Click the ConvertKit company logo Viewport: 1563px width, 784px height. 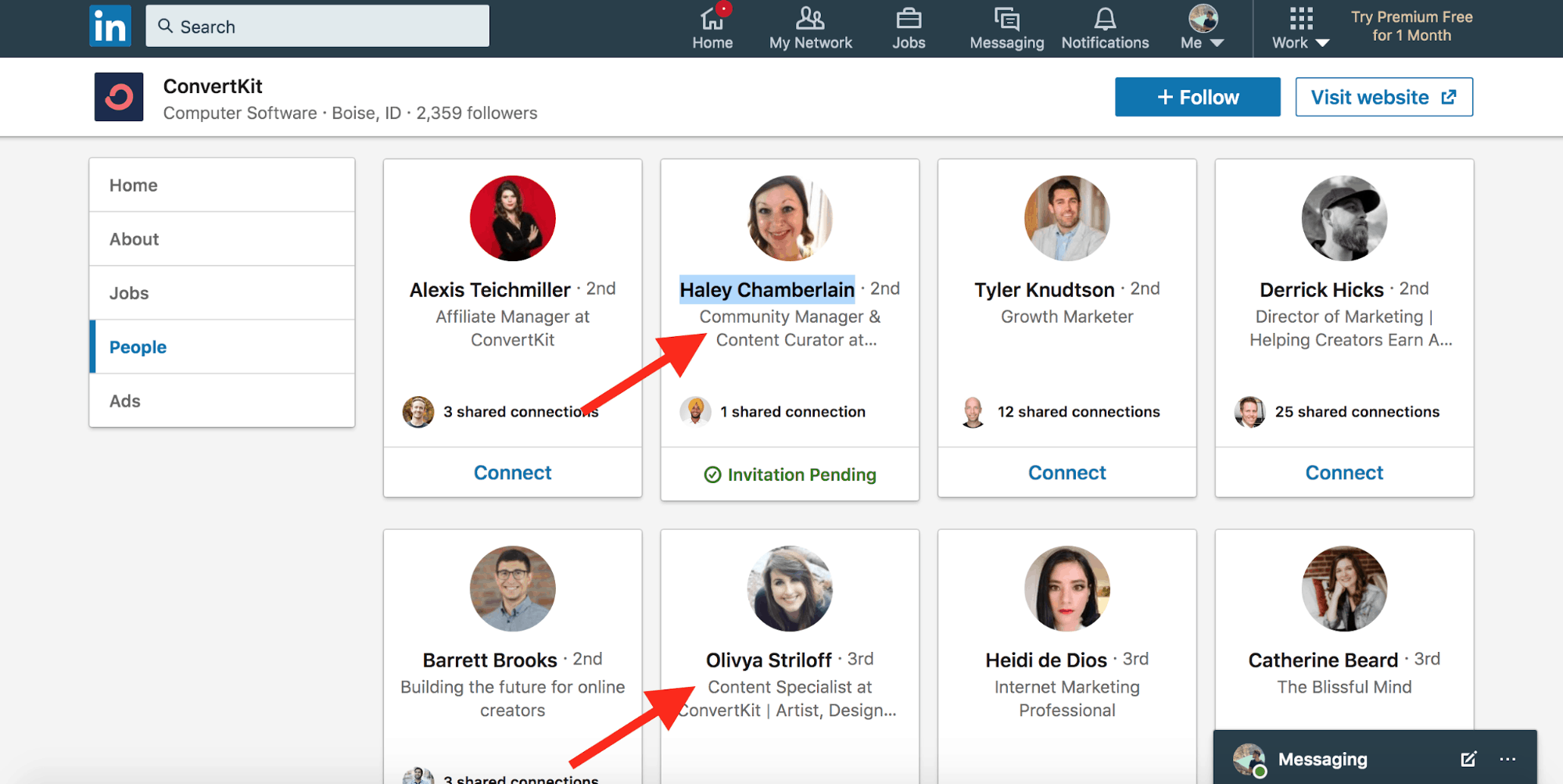pyautogui.click(x=119, y=97)
